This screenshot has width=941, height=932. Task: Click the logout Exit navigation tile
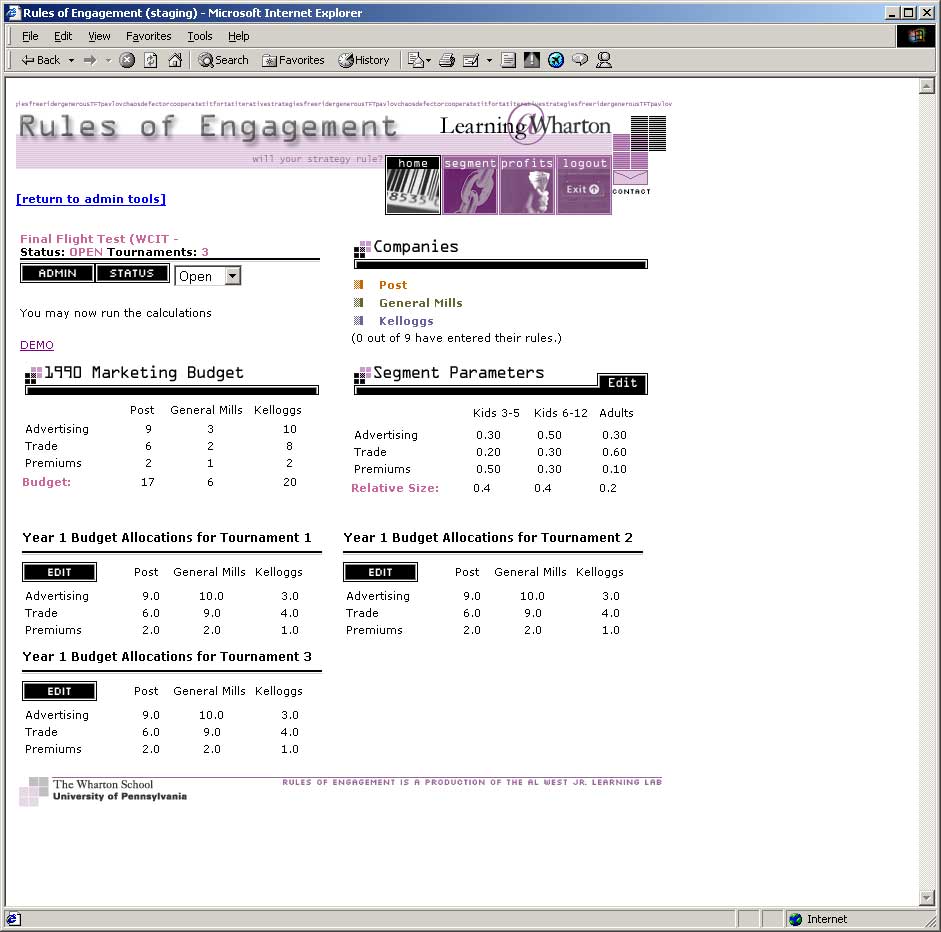pos(584,185)
